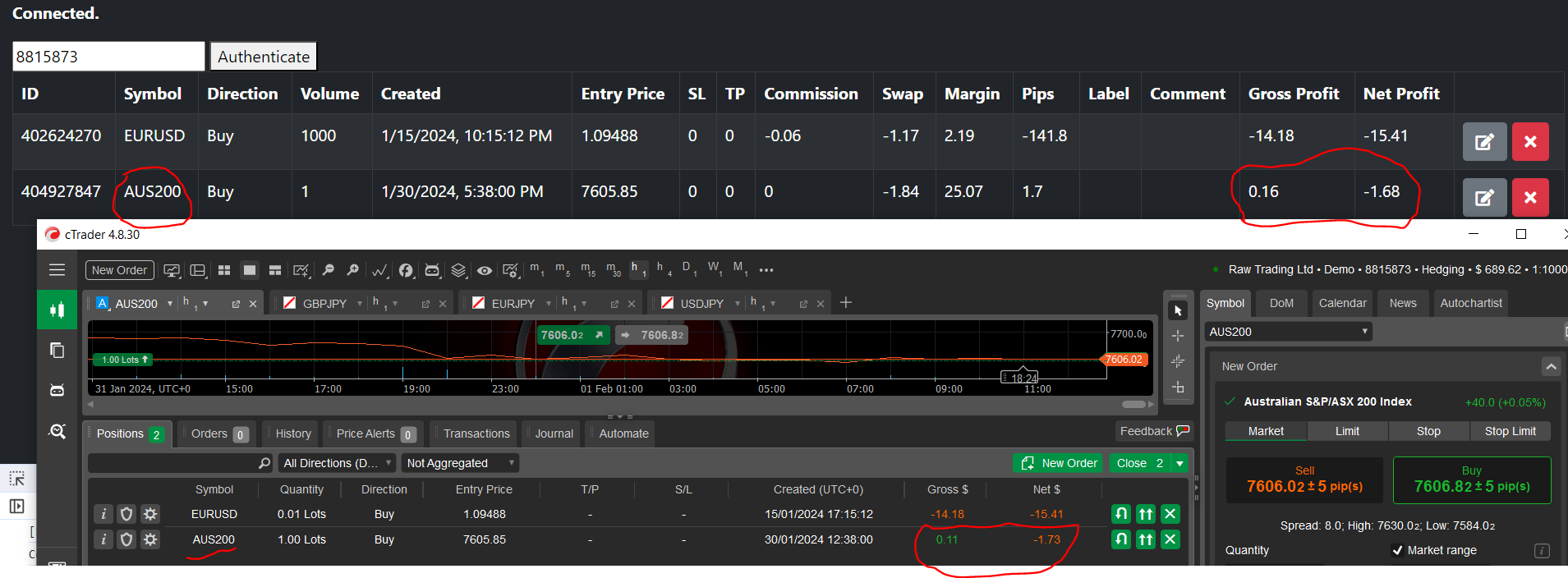
Task: Click the positions search field
Action: (180, 463)
